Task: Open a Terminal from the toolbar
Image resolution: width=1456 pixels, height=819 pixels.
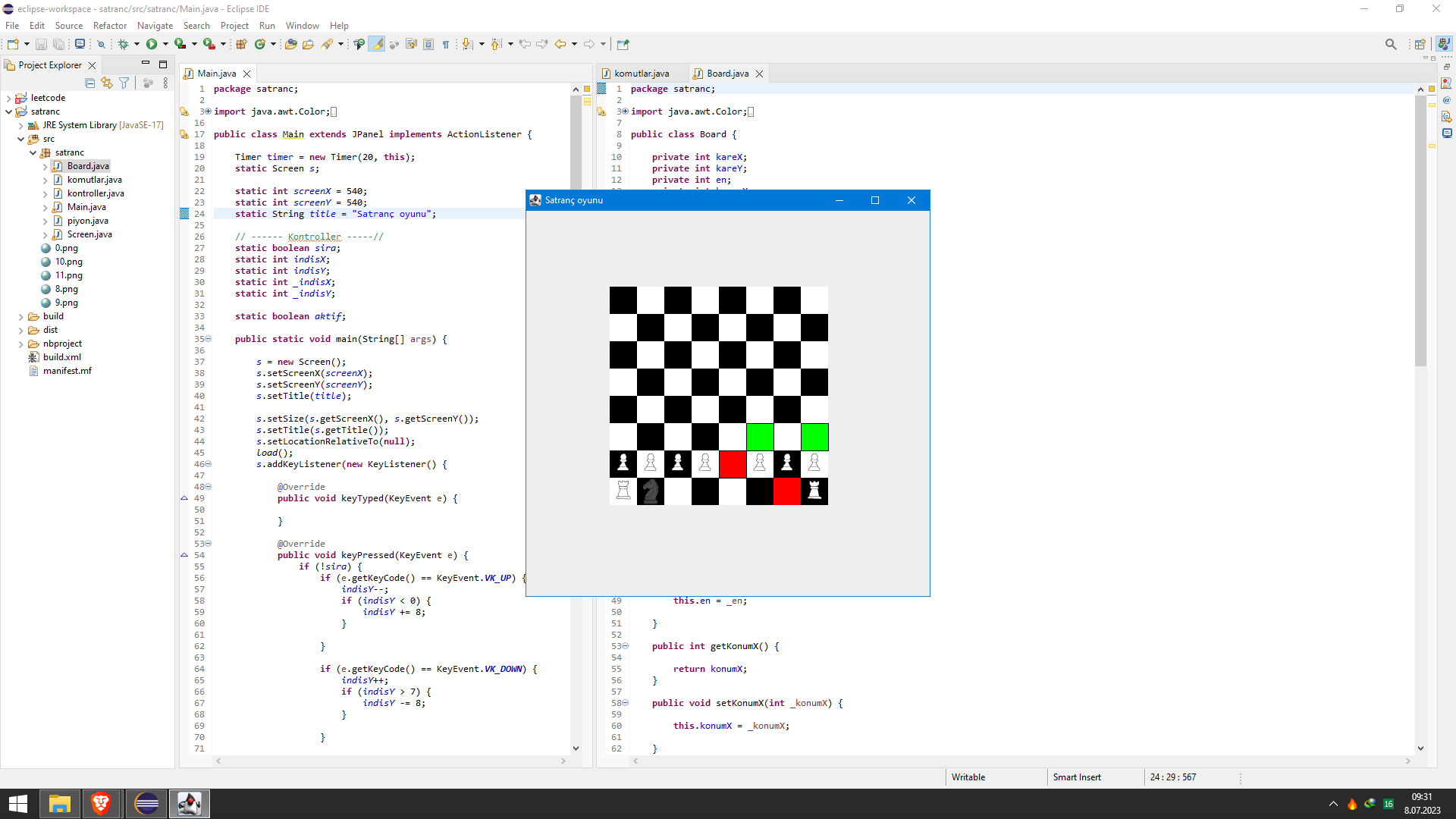Action: point(80,44)
